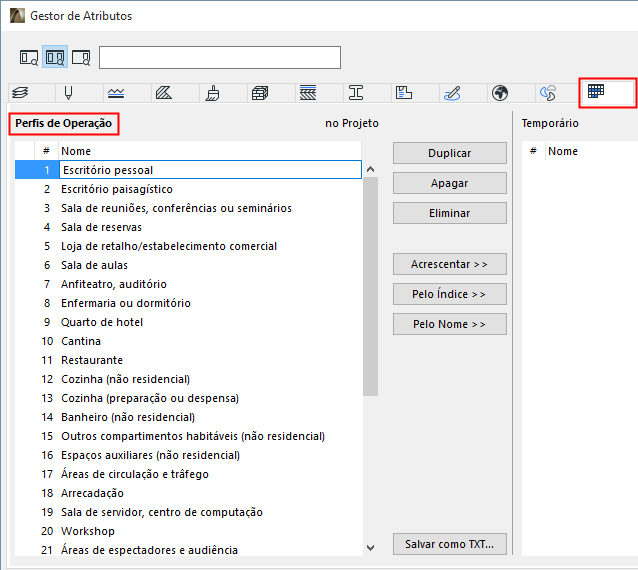Image resolution: width=638 pixels, height=570 pixels.
Task: Select 'Sala de servidor, centro de computação'
Action: click(x=188, y=512)
